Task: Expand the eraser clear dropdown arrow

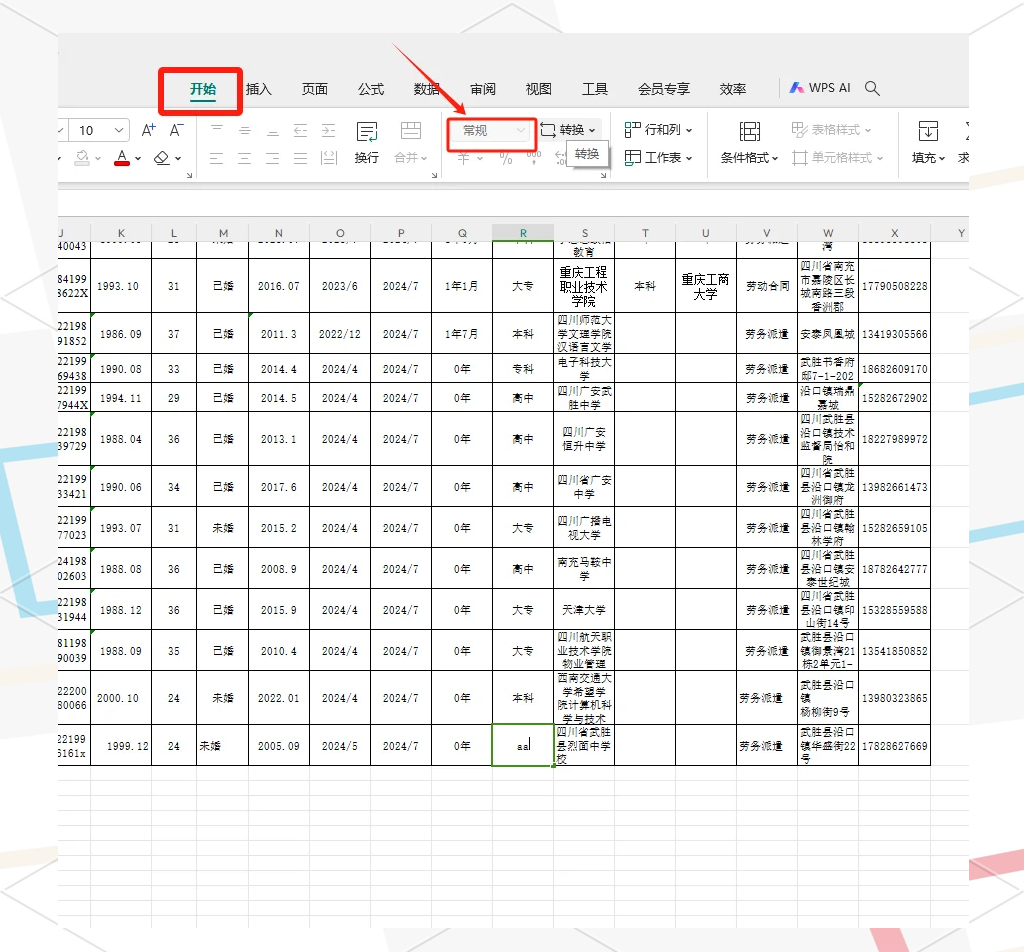Action: (x=178, y=158)
